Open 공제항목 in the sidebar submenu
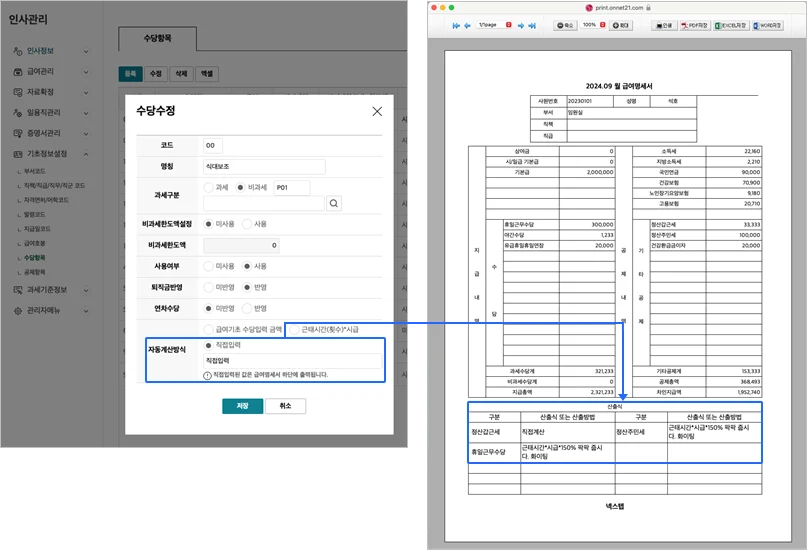807x550 pixels. tap(39, 271)
